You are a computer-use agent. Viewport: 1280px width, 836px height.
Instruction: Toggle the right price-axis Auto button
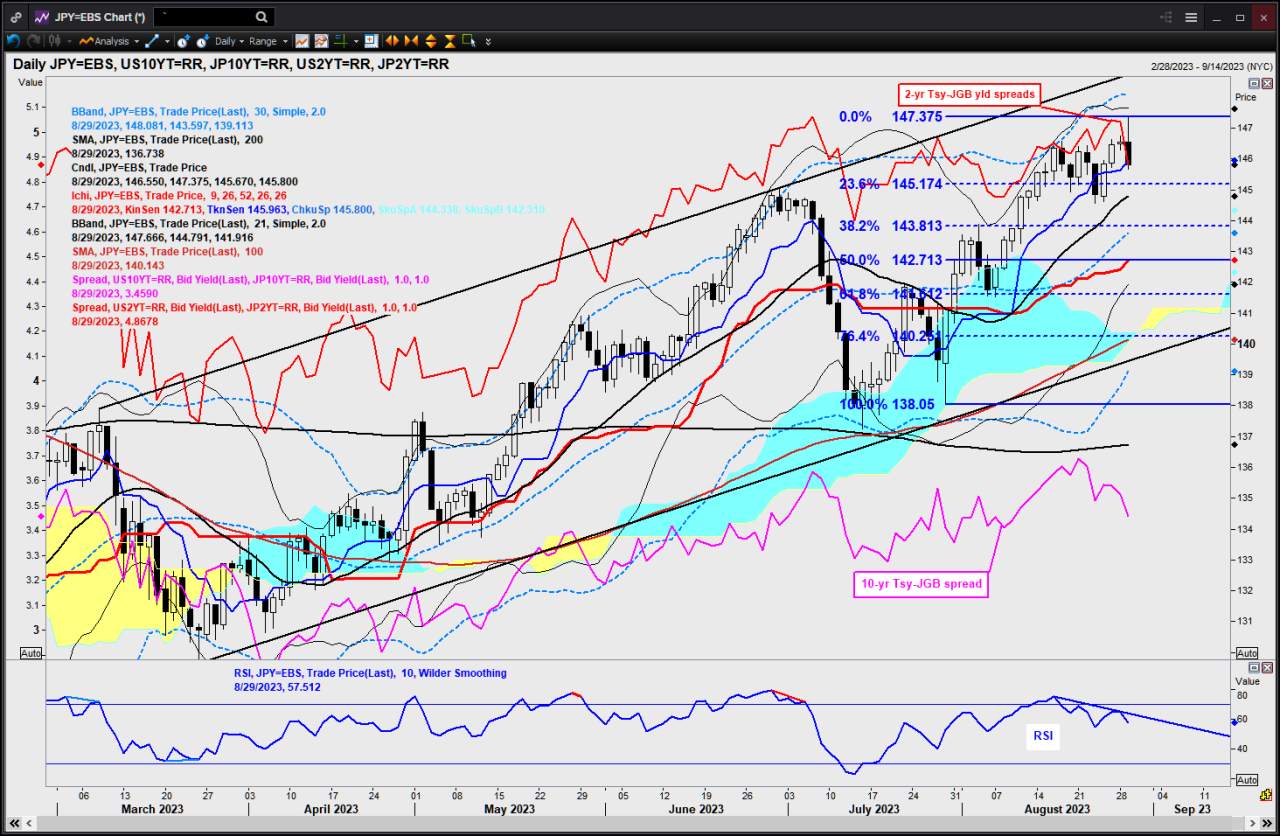(x=1246, y=653)
